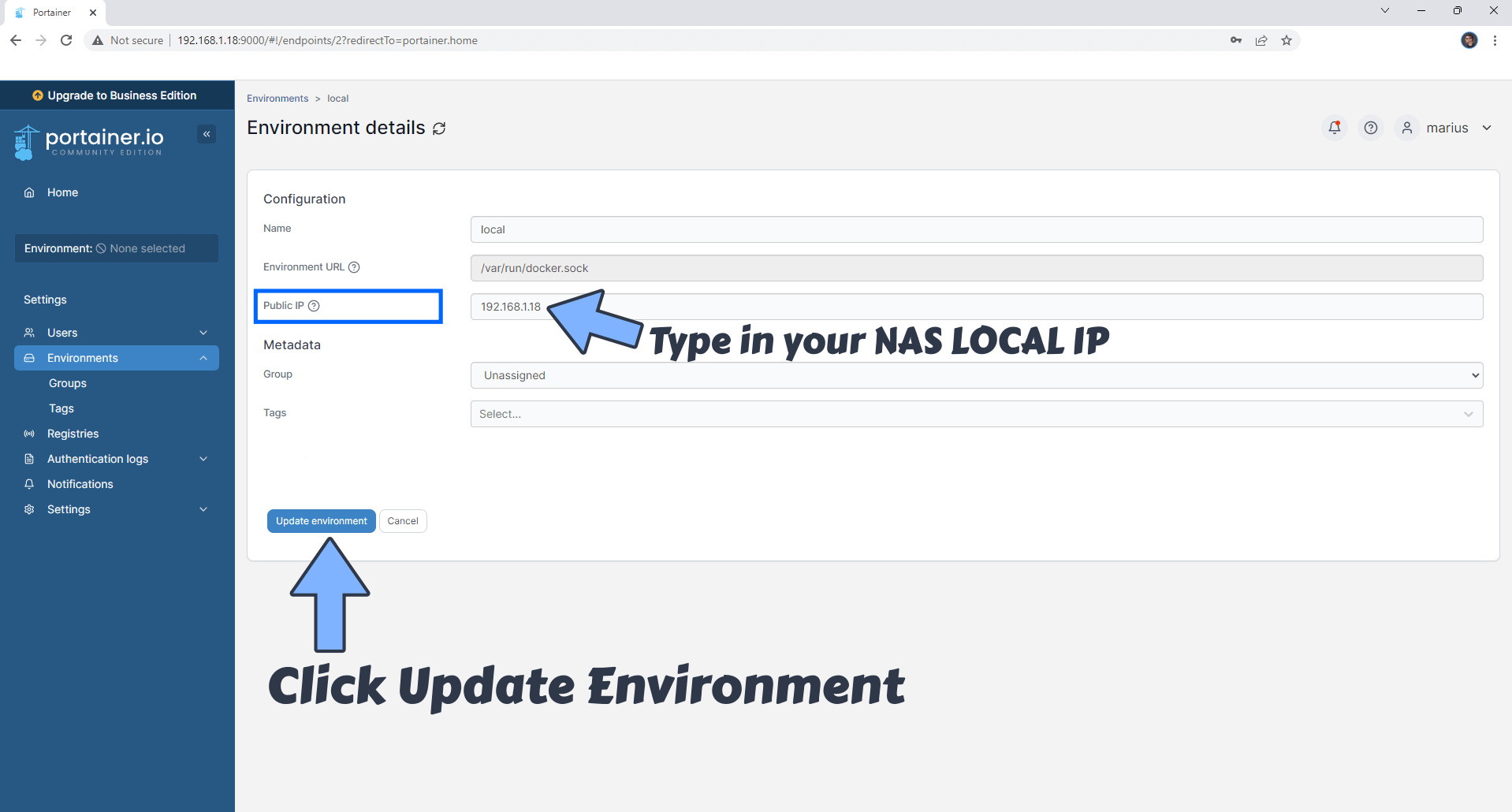The width and height of the screenshot is (1512, 812).
Task: Click the portainer.io logo
Action: (89, 143)
